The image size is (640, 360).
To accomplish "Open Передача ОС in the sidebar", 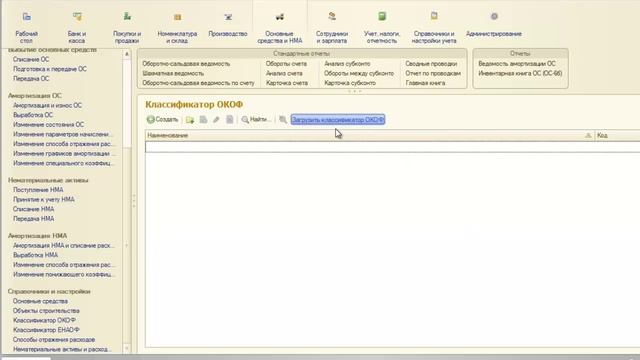I will coord(31,78).
